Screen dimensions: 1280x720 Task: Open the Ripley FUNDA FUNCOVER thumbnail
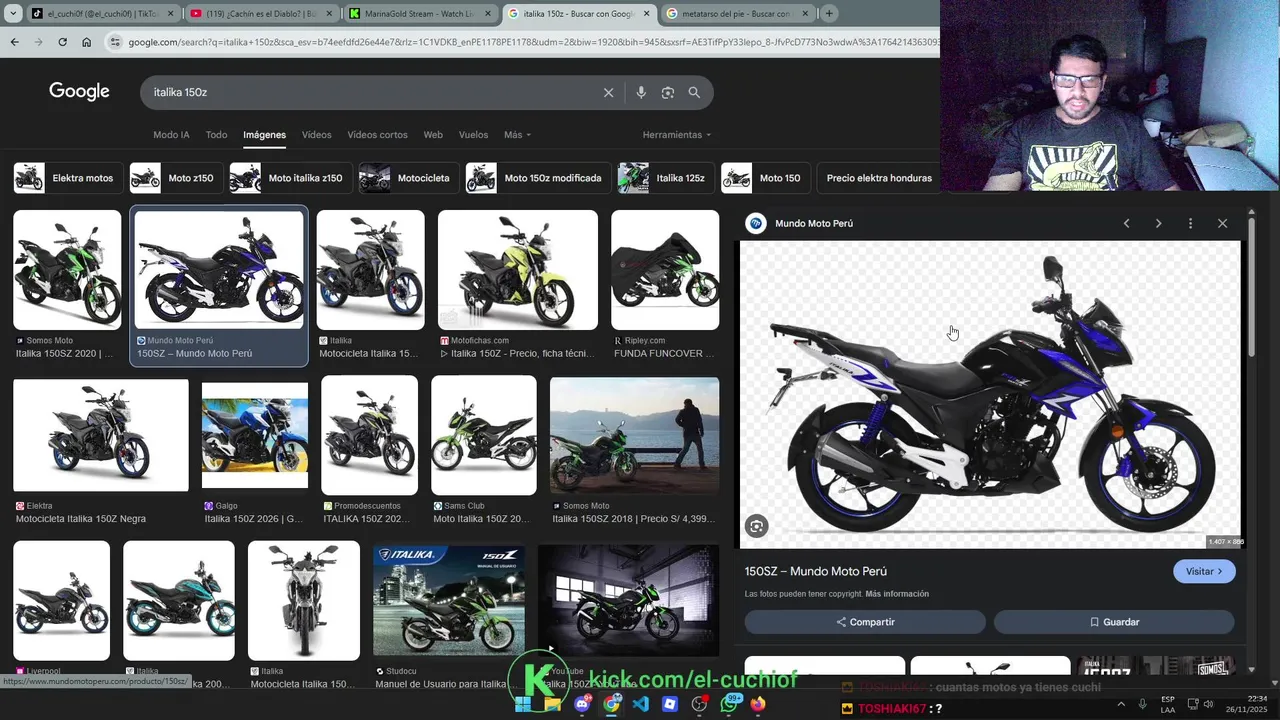[665, 270]
